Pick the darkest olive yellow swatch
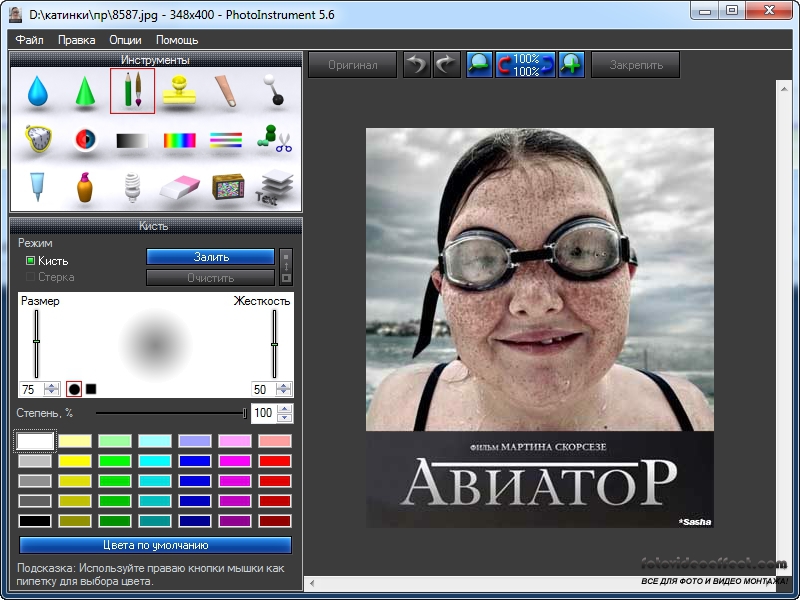 pos(75,521)
